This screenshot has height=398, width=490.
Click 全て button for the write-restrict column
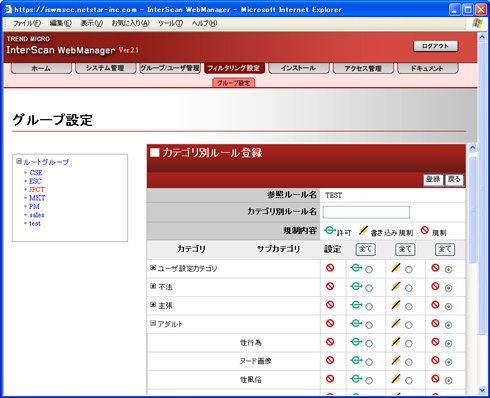coord(405,249)
